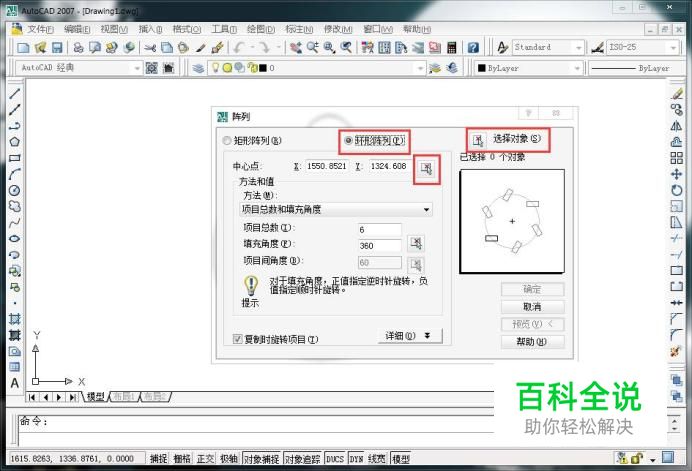Open the undo history dropdown arrow
The image size is (692, 471).
click(253, 47)
